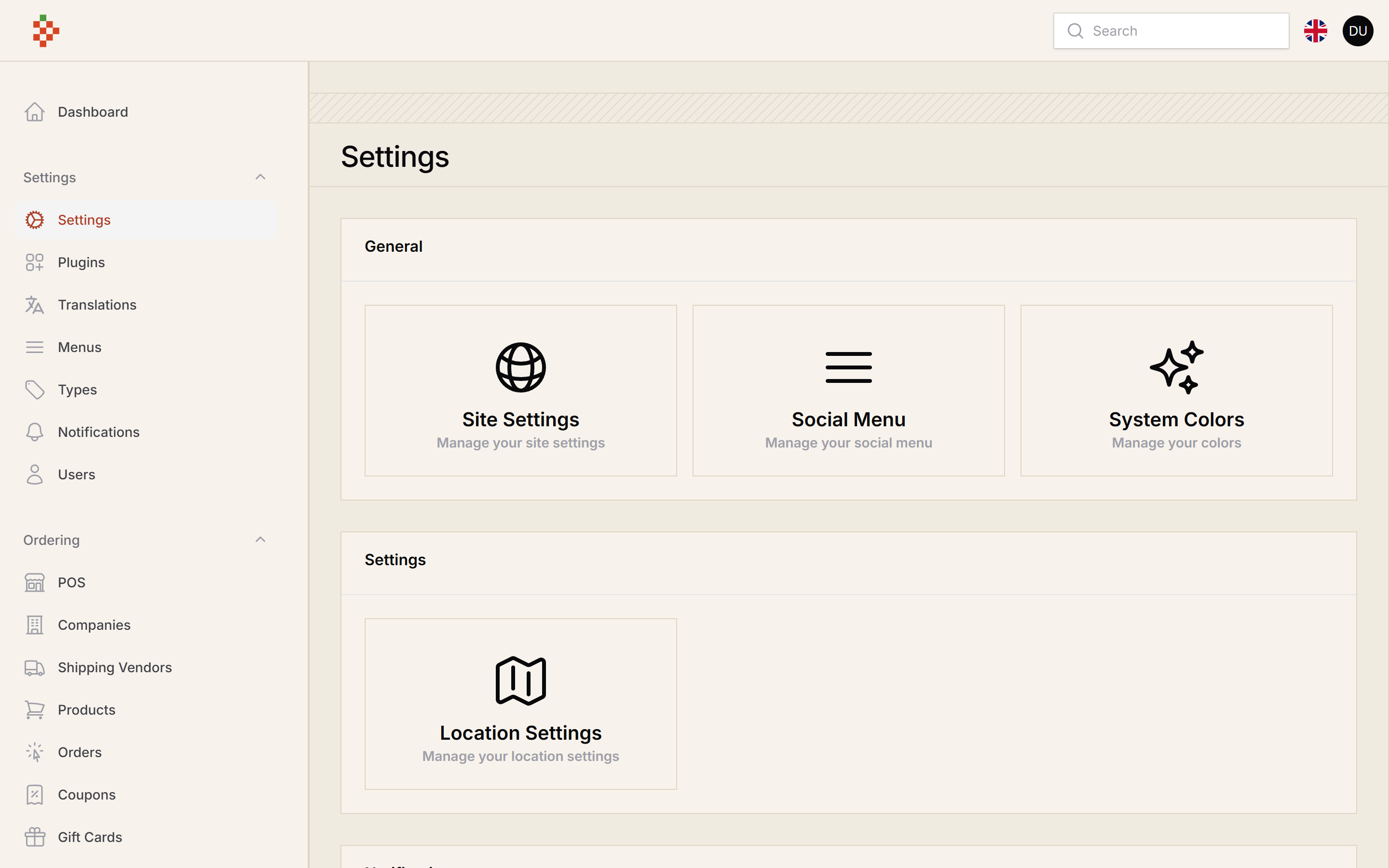Click the Orders cursor-click icon
The height and width of the screenshot is (868, 1389).
[x=34, y=753]
